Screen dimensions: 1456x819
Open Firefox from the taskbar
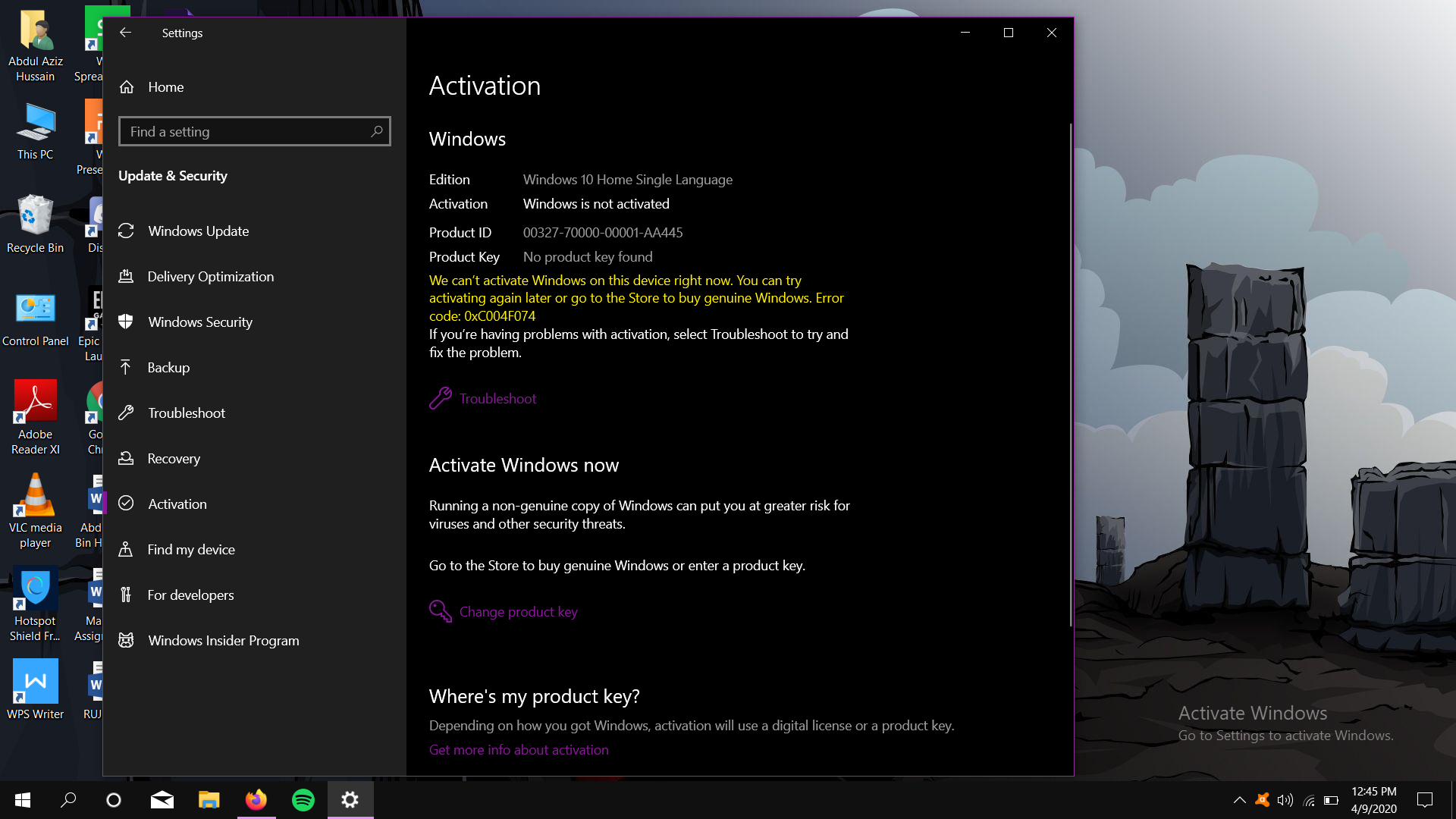(x=256, y=800)
